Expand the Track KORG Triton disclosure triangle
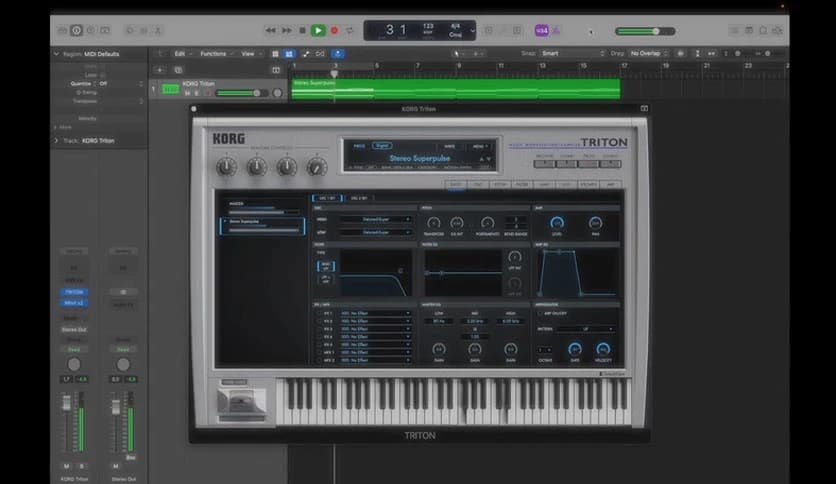This screenshot has width=836, height=484. [x=57, y=141]
